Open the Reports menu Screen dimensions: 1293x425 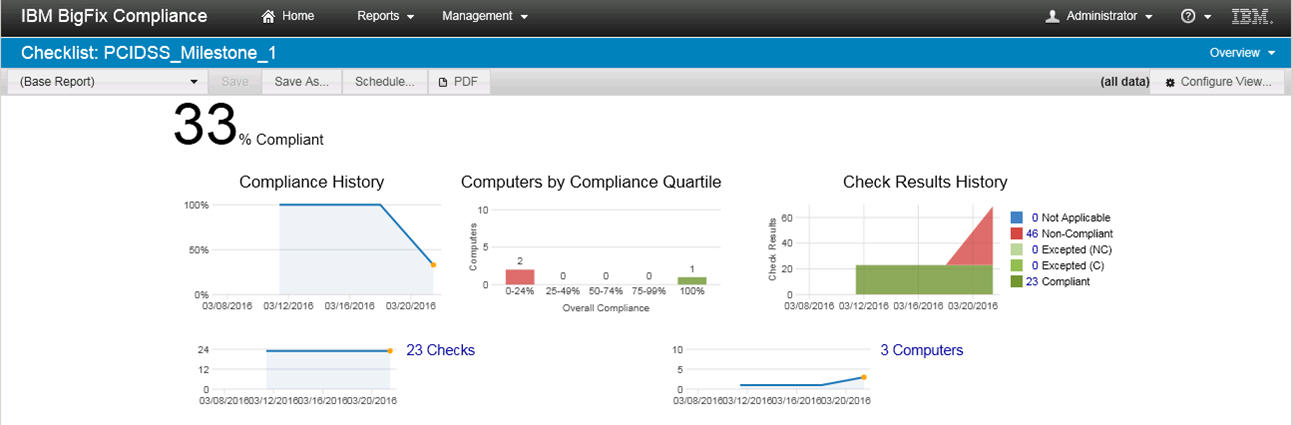[x=385, y=16]
